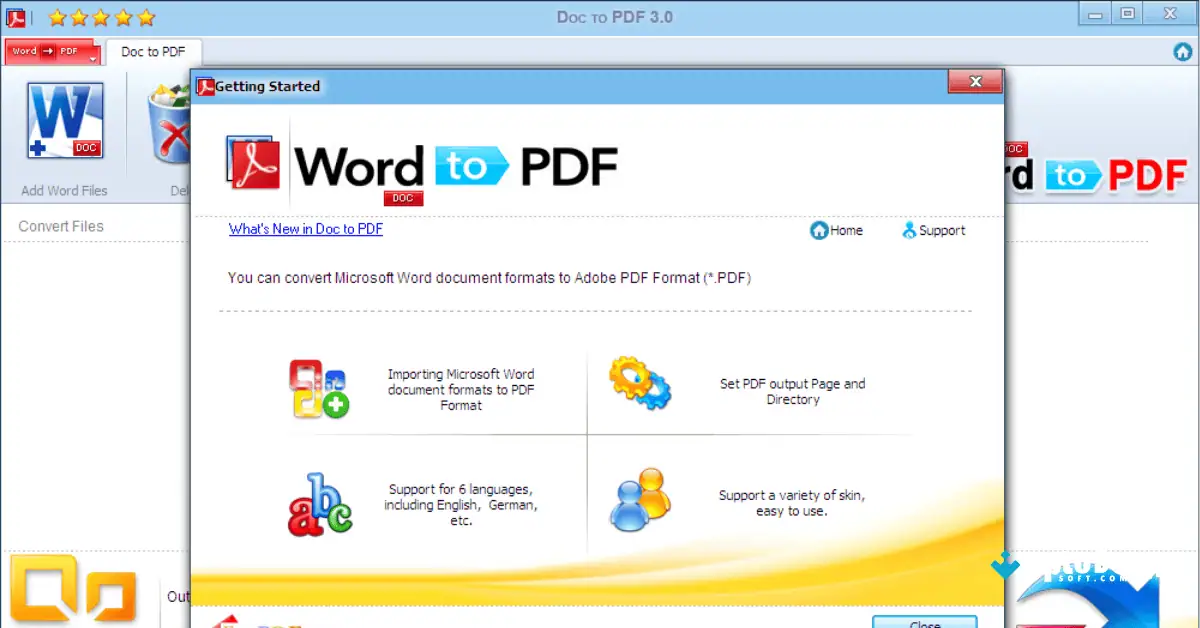Click the Adobe PDF icon in the title bar
The image size is (1200, 628).
[x=16, y=16]
